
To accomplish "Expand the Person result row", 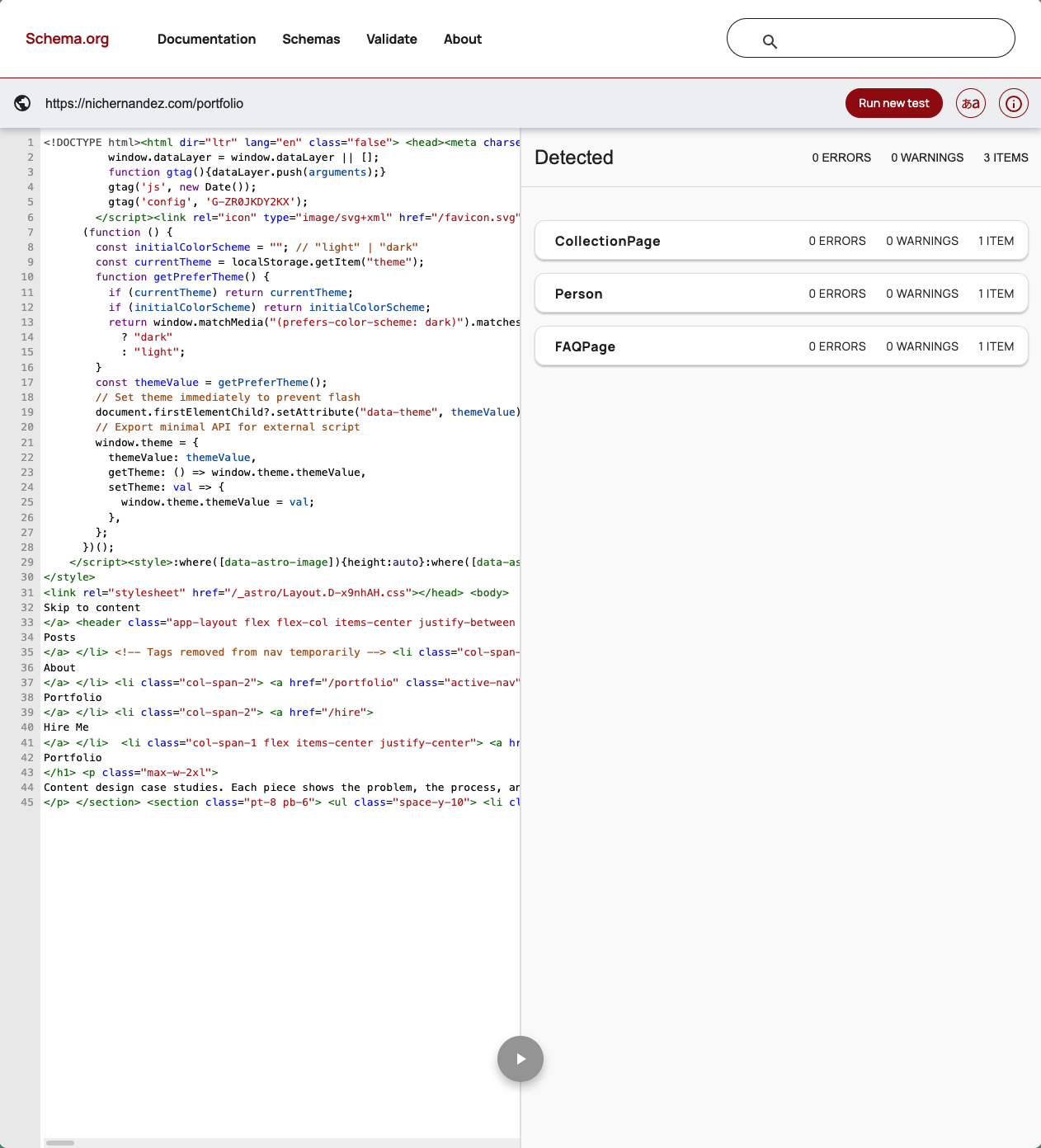I will click(x=781, y=294).
